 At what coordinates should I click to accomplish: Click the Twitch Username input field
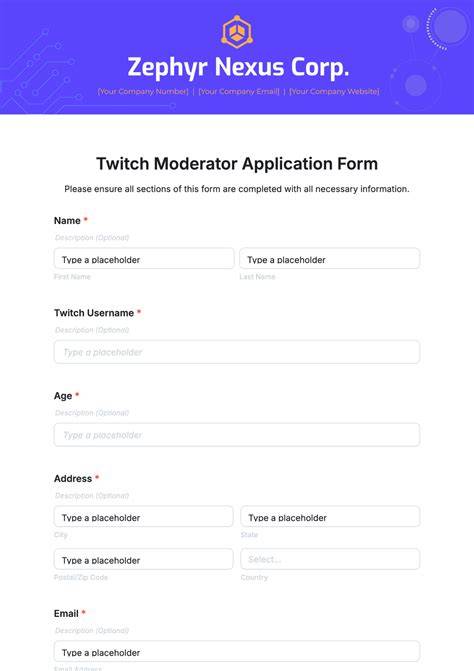coord(237,352)
